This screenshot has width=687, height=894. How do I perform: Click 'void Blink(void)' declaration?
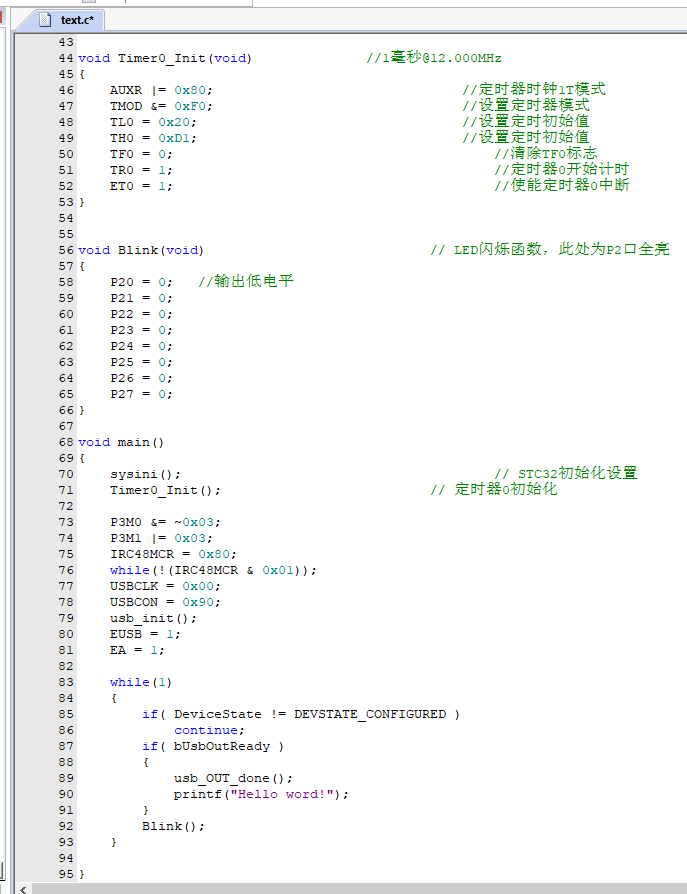[141, 250]
